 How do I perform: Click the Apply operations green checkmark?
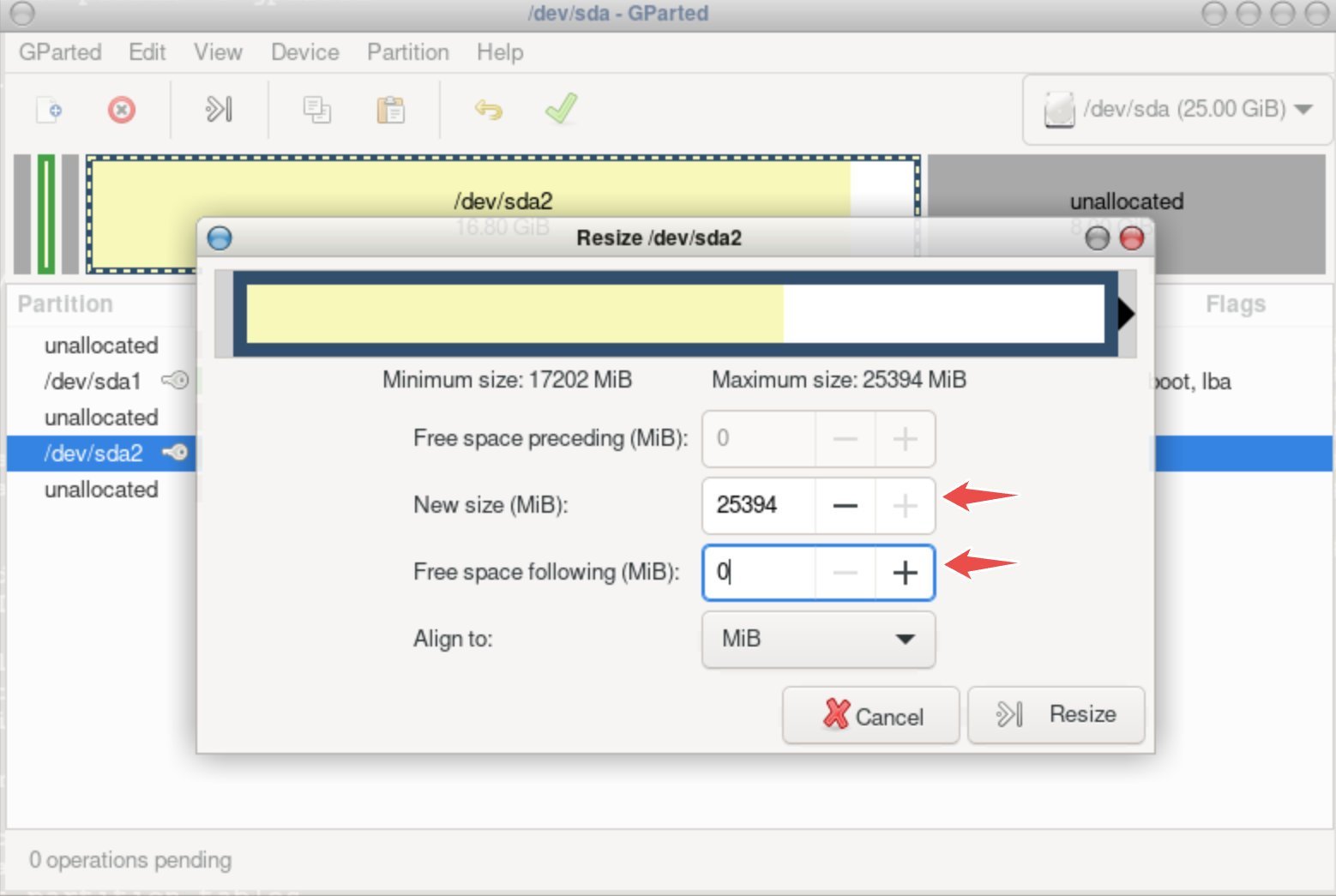[x=562, y=109]
